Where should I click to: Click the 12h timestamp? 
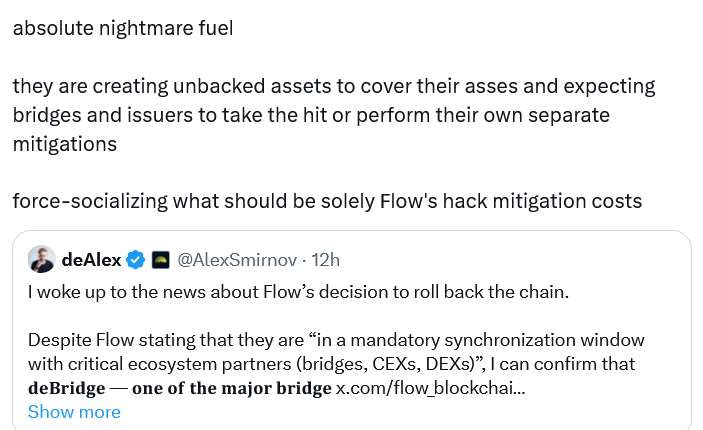(x=326, y=260)
